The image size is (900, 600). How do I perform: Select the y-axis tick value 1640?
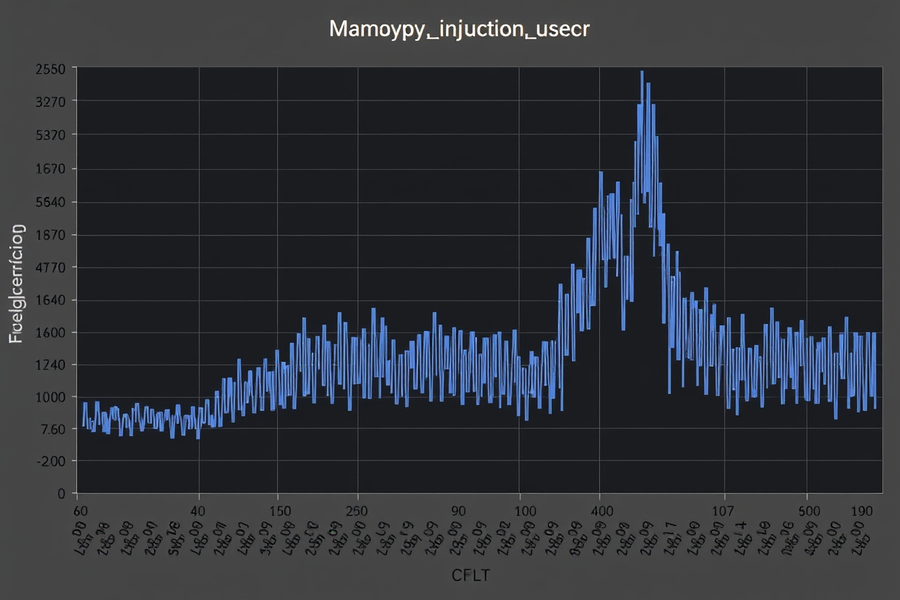[x=51, y=300]
